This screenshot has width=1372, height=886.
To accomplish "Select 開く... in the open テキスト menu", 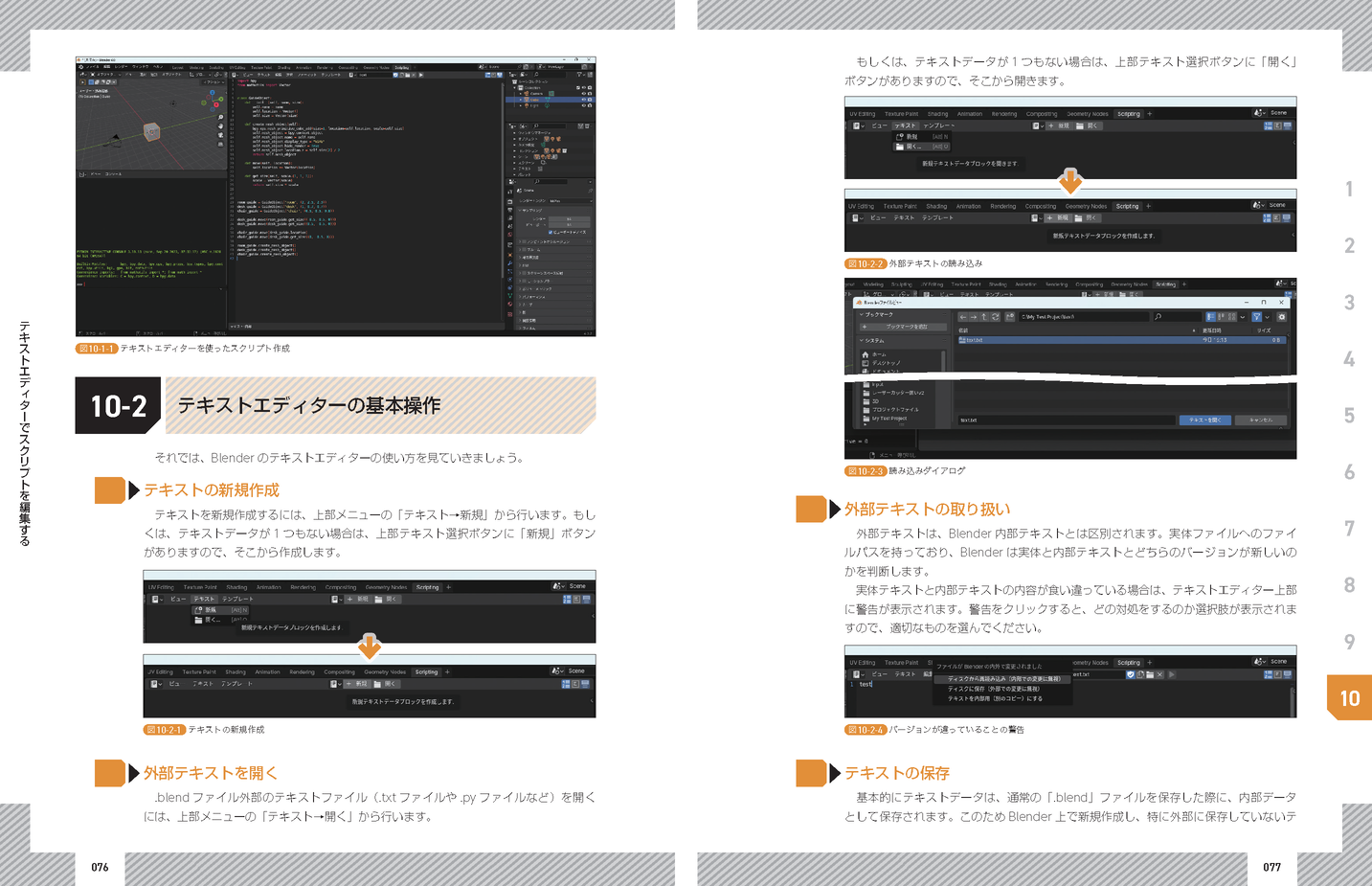I will pyautogui.click(x=214, y=620).
